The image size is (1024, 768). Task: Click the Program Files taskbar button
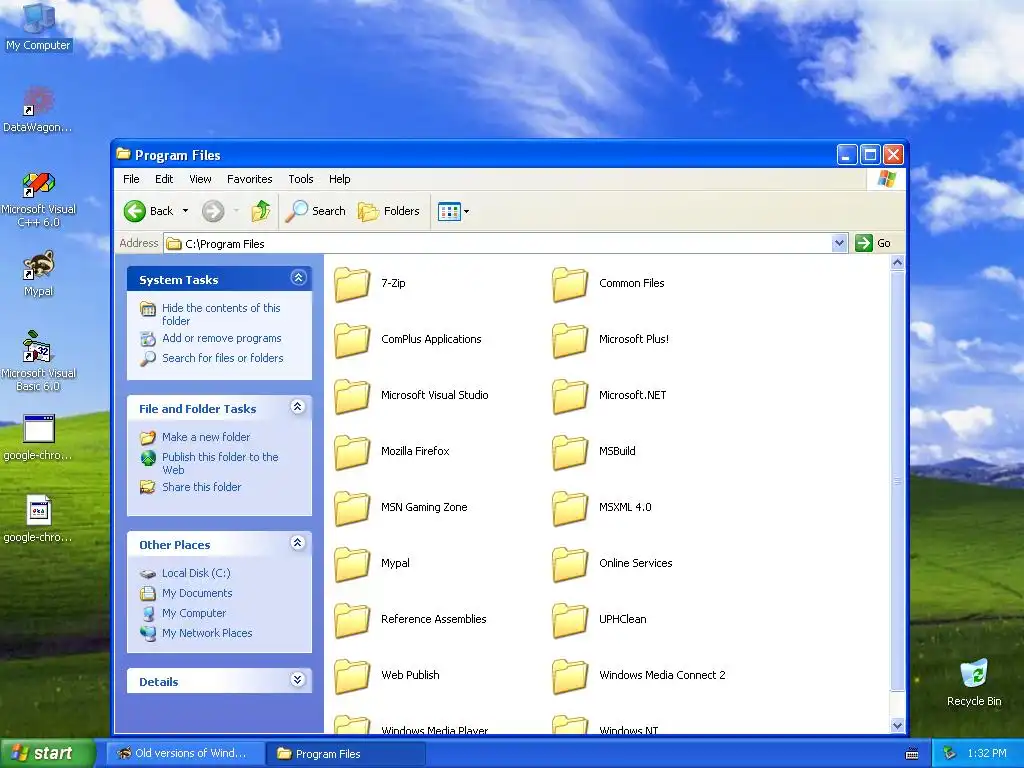pos(346,754)
